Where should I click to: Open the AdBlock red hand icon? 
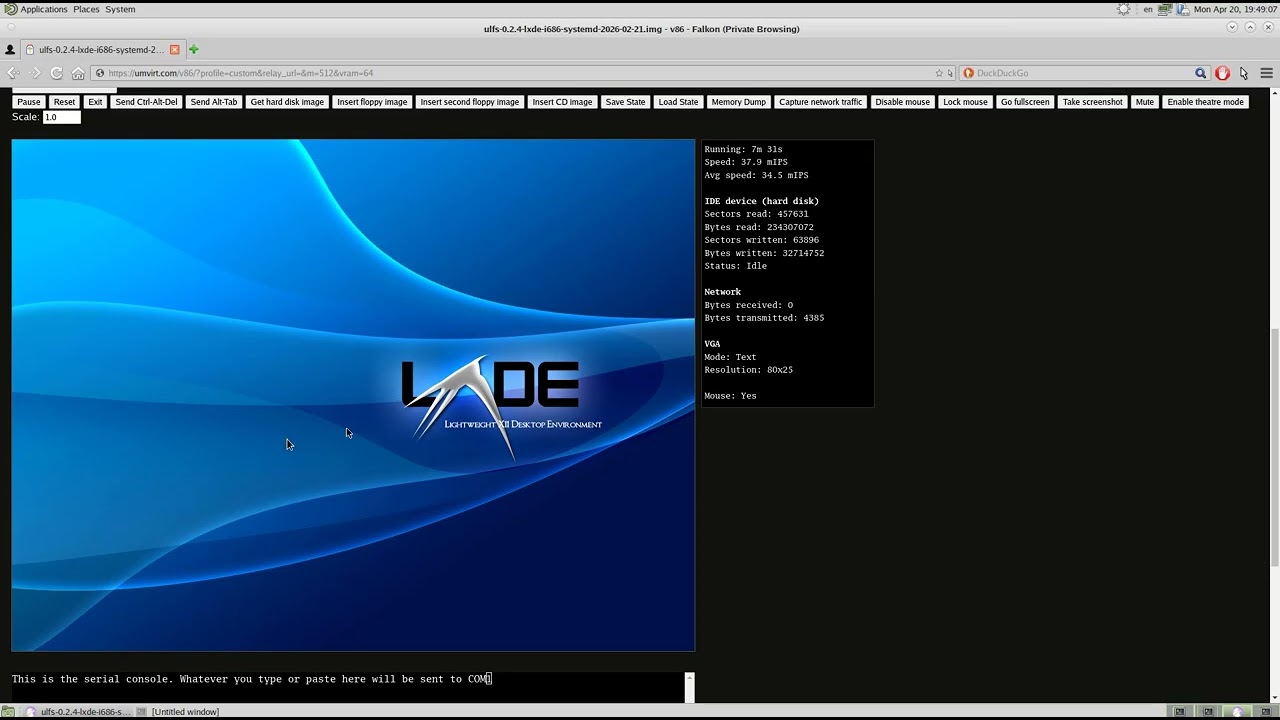click(x=1222, y=73)
